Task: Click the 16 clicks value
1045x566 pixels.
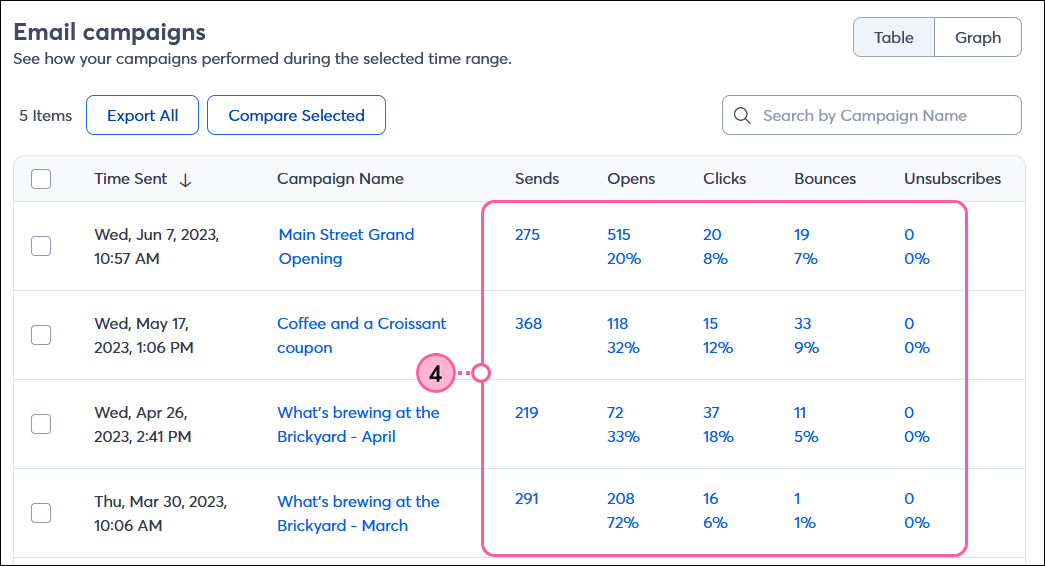Action: tap(710, 499)
